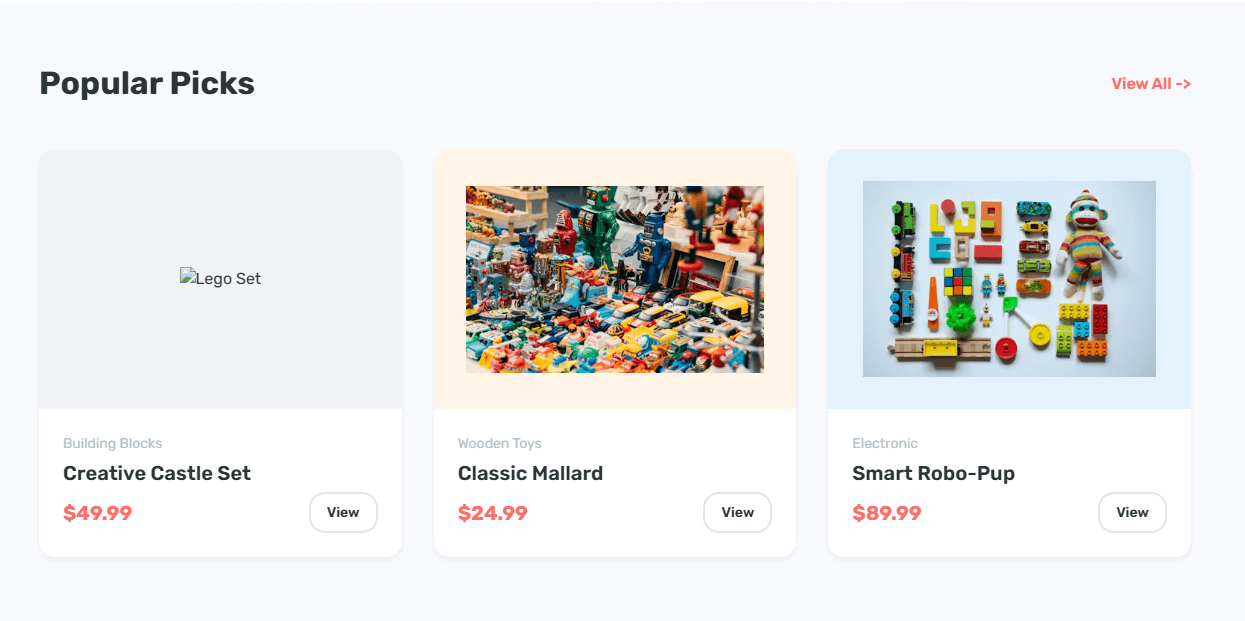Open the toy robots market photo

click(x=614, y=279)
